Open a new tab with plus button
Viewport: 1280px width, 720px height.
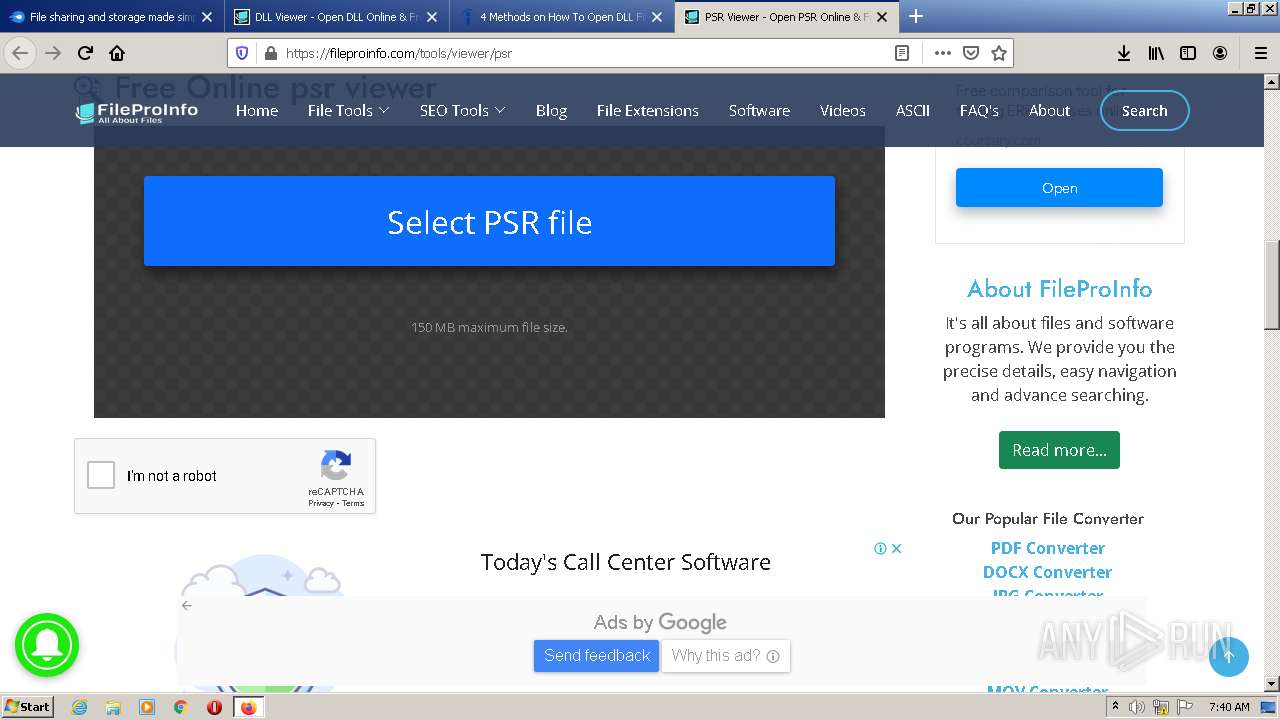916,16
